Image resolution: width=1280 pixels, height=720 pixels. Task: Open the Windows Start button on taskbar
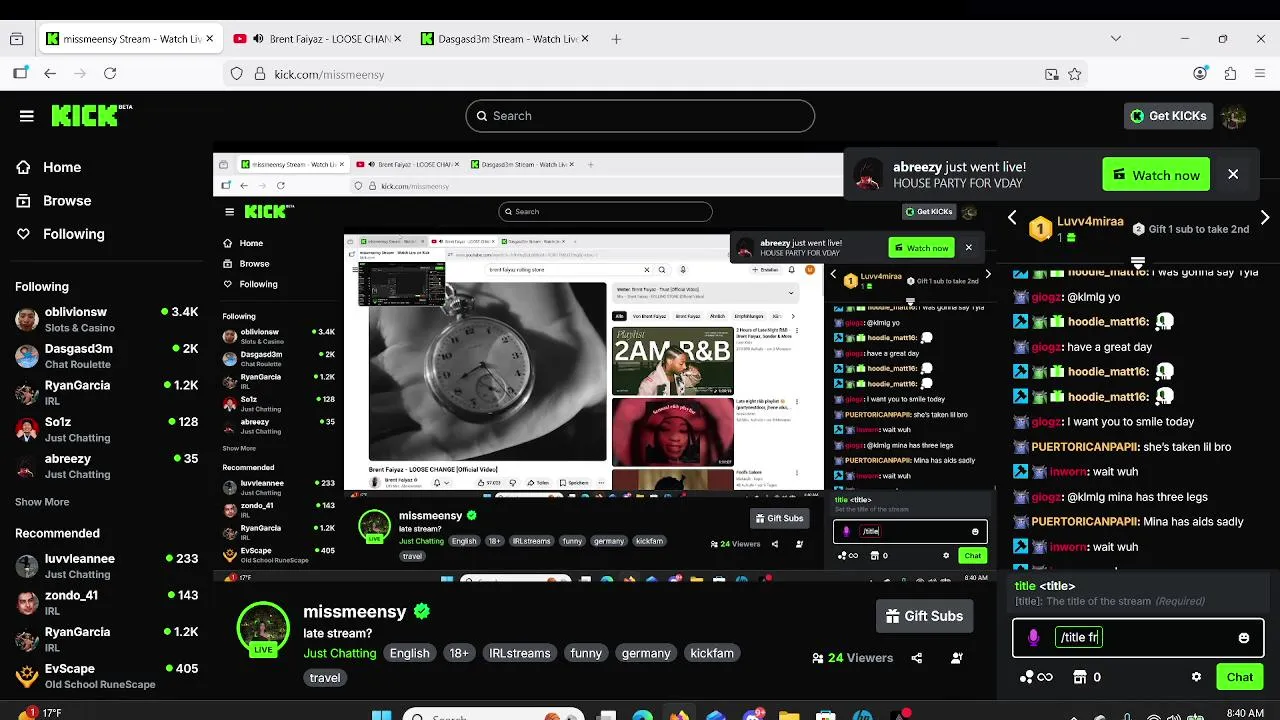[x=382, y=714]
